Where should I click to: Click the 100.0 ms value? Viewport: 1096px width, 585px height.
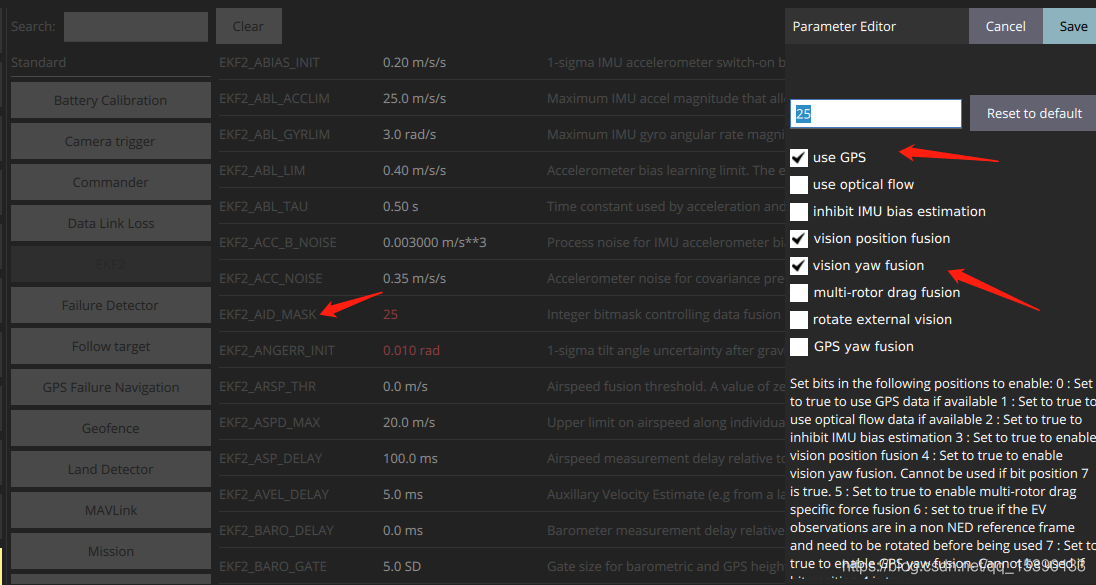click(x=410, y=458)
